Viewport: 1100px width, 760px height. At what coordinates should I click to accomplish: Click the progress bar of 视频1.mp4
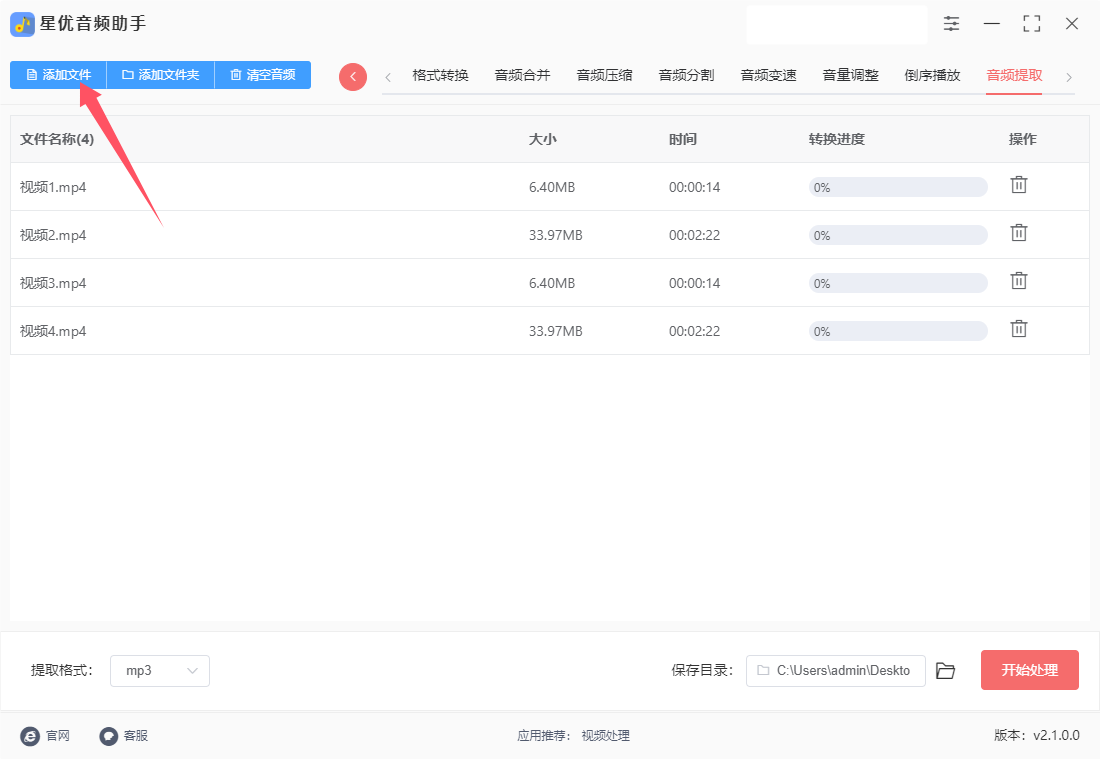pyautogui.click(x=898, y=187)
